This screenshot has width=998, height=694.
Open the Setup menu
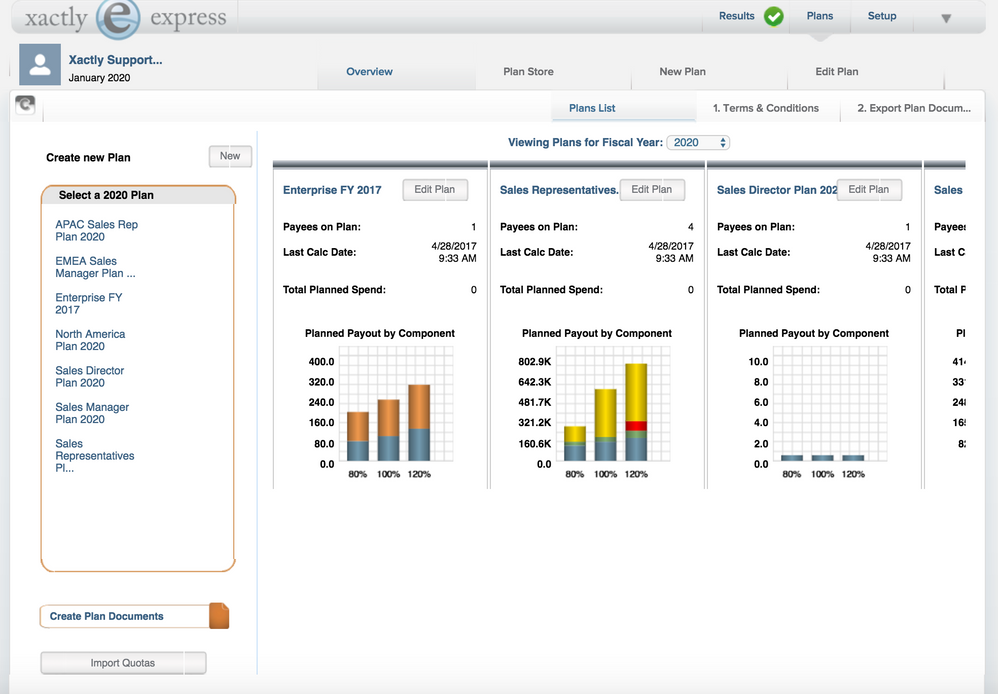coord(882,16)
